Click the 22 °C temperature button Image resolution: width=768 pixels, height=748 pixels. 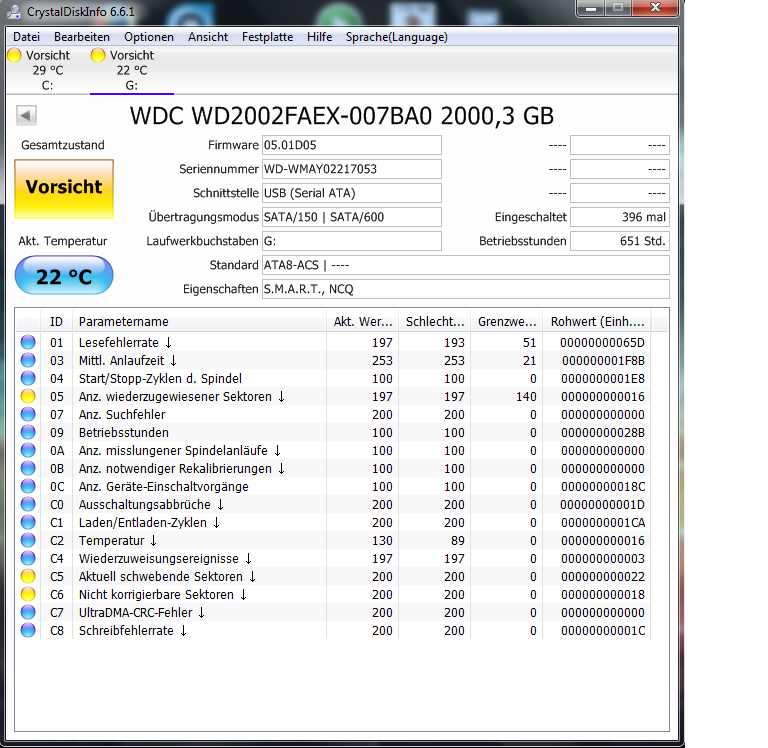click(x=64, y=276)
